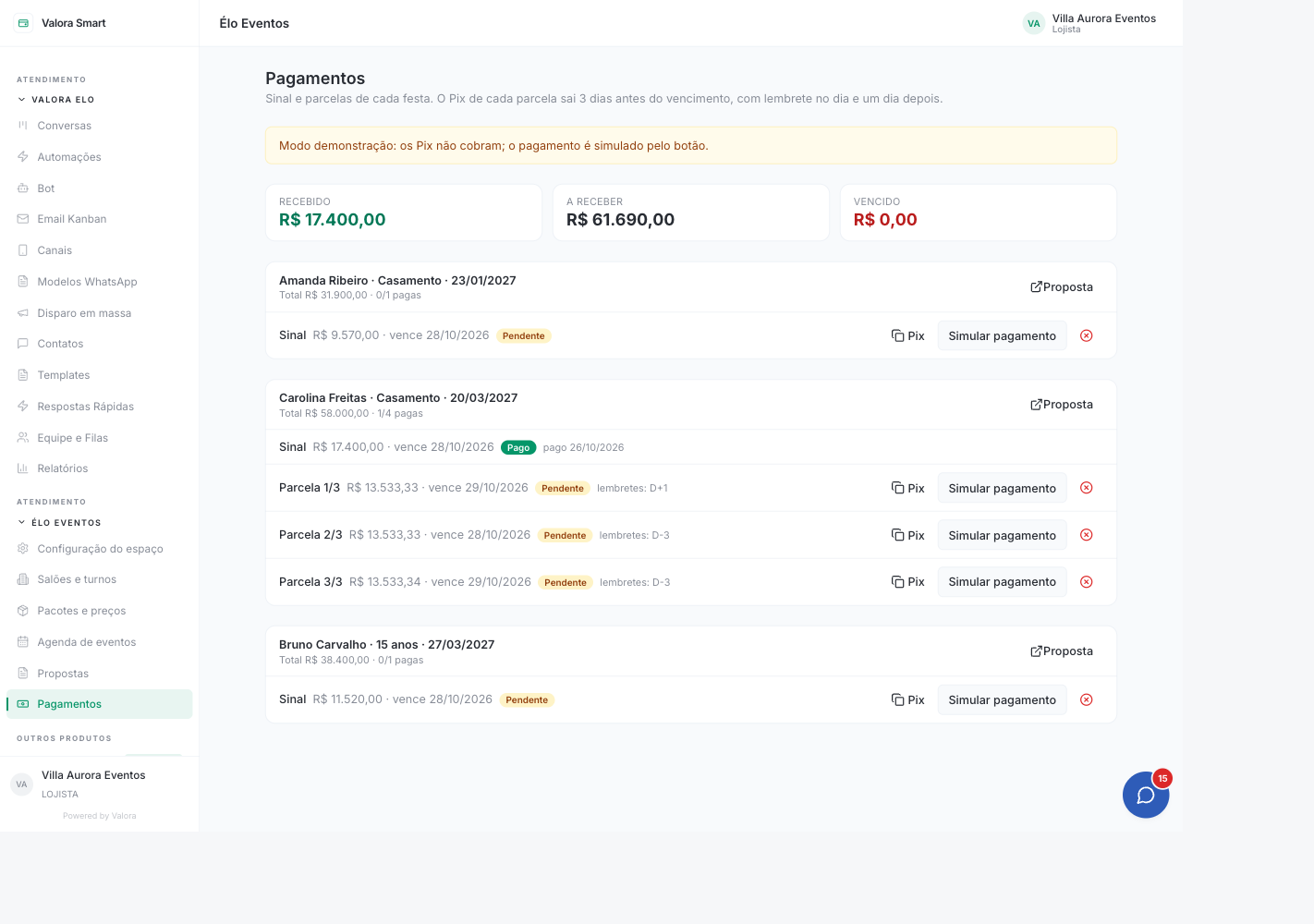Click the Valora Smart logo icon
The height and width of the screenshot is (924, 1314).
point(23,23)
